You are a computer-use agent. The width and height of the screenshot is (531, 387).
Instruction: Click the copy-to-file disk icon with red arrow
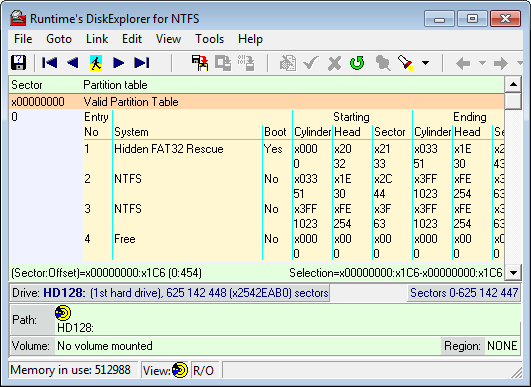coord(200,63)
